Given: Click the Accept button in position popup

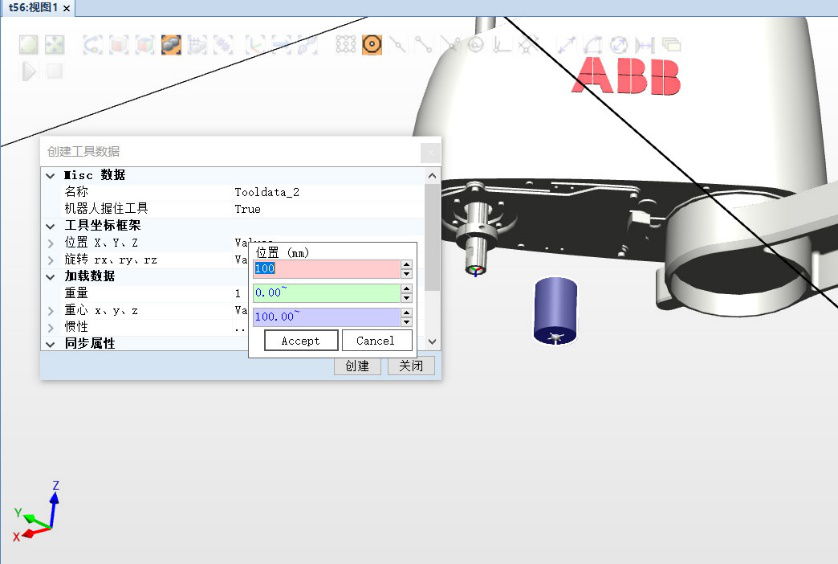Looking at the screenshot, I should [300, 341].
